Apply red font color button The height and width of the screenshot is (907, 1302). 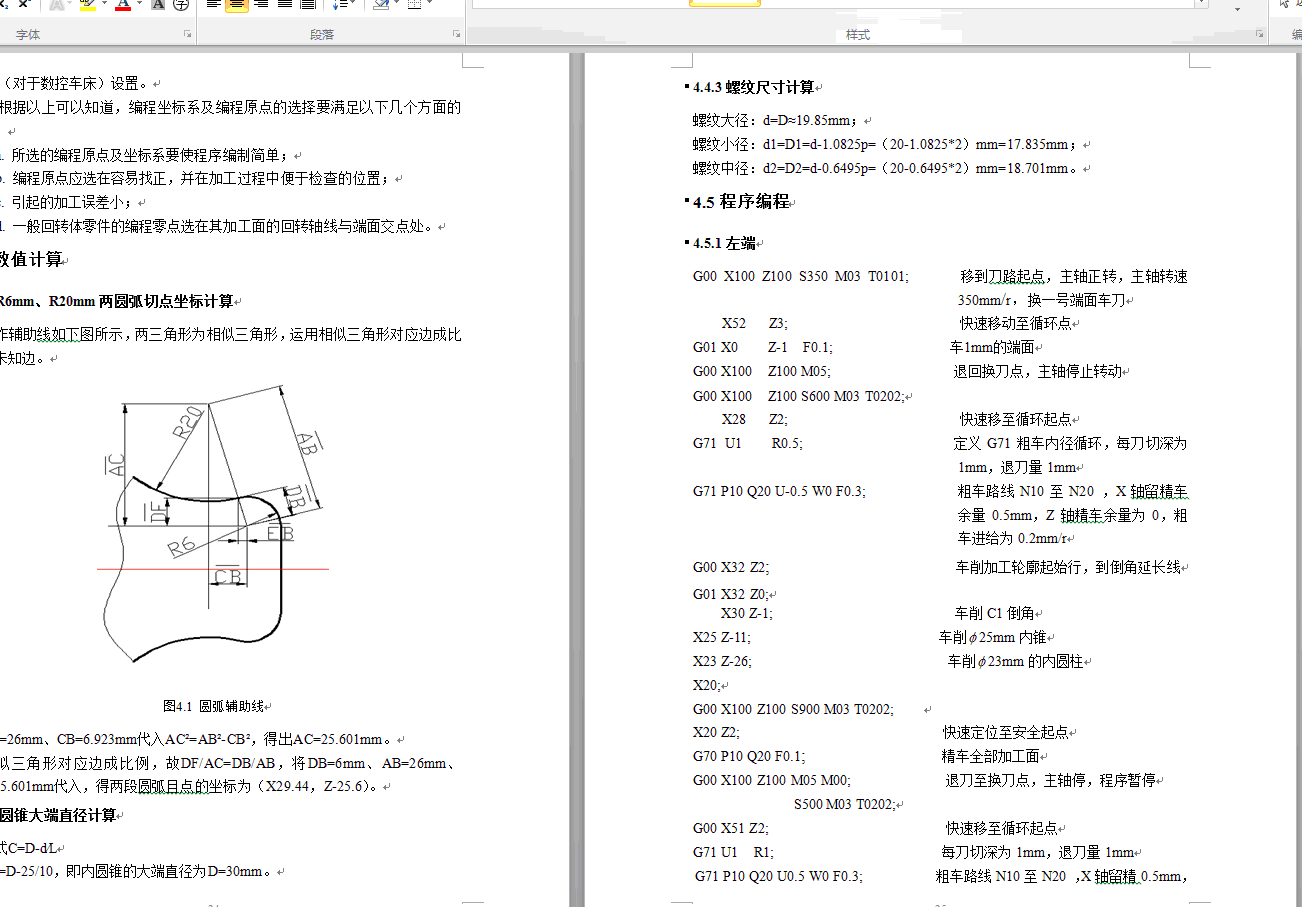click(122, 5)
